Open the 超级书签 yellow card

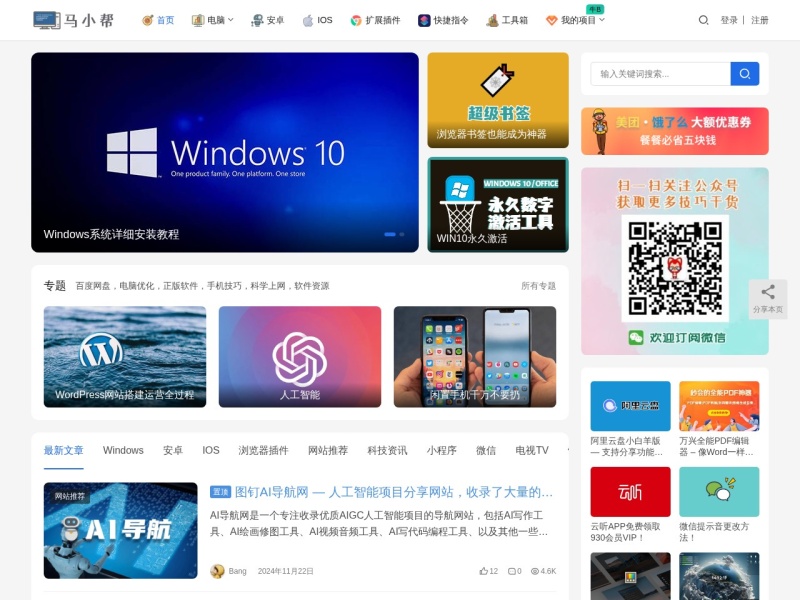pos(498,101)
